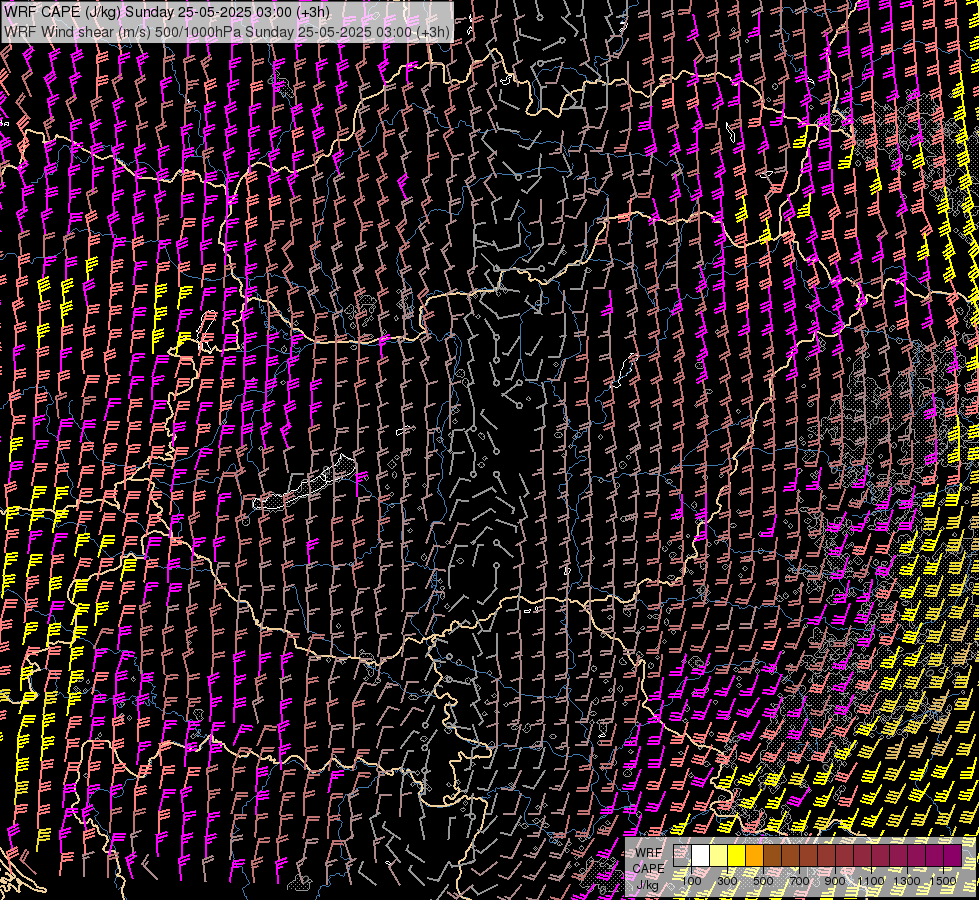Click the 300 legend label
The height and width of the screenshot is (900, 979).
pos(727,881)
